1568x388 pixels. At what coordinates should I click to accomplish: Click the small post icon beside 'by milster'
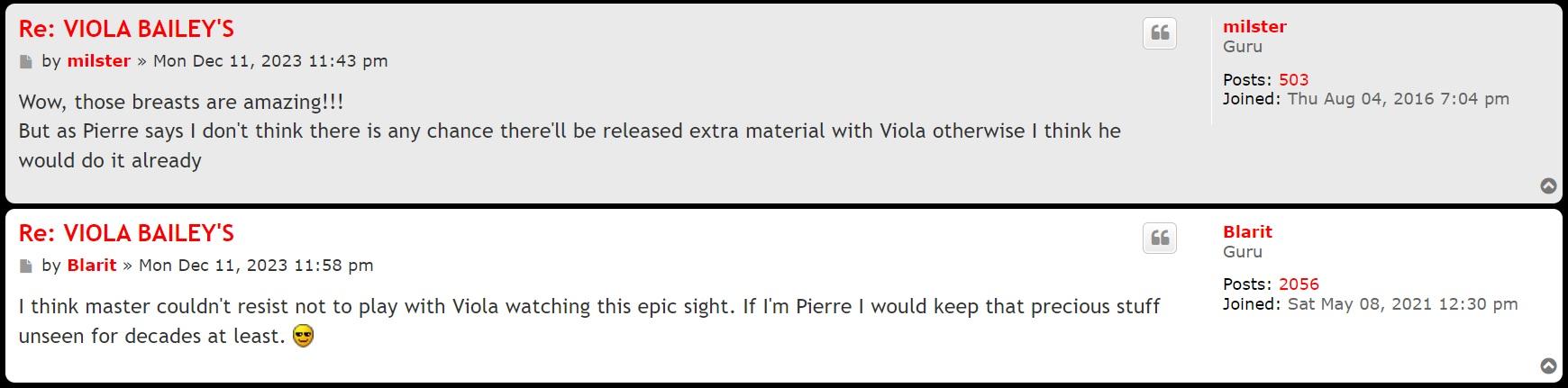coord(26,62)
